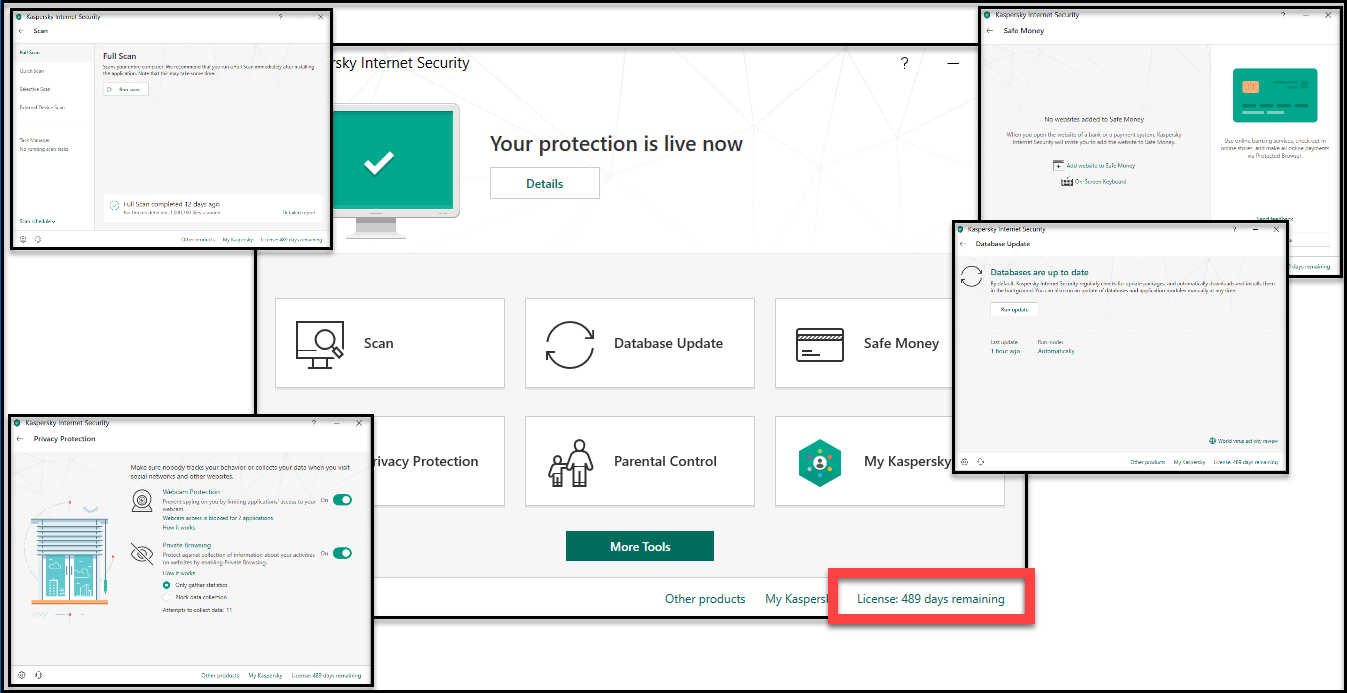
Task: Open How it works under Webcam Protection
Action: (178, 527)
